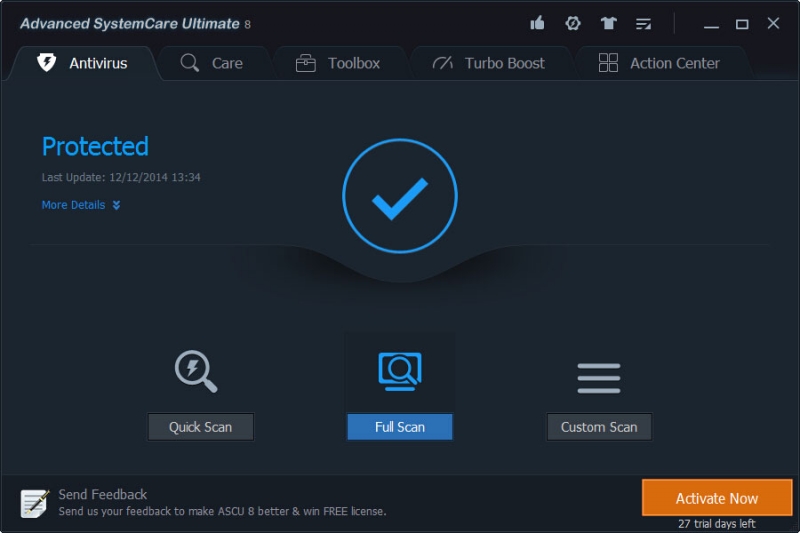Open the Send Feedback link text
This screenshot has height=533, width=800.
coord(103,494)
